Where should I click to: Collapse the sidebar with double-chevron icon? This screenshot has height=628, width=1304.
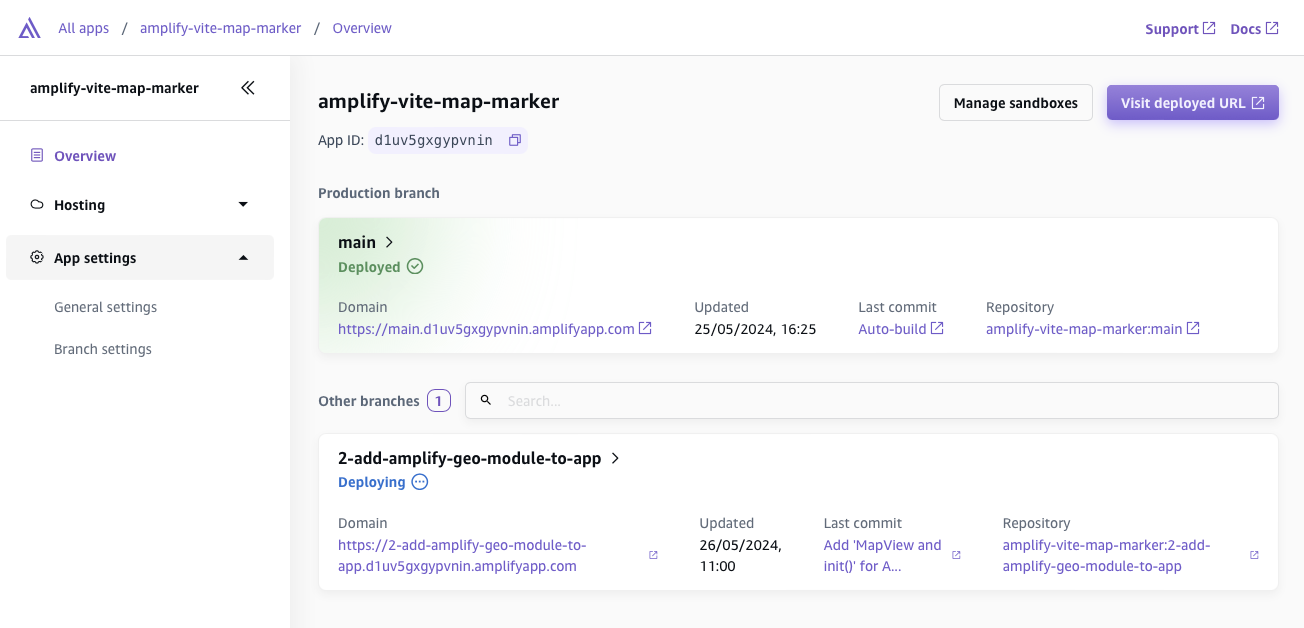(x=248, y=88)
